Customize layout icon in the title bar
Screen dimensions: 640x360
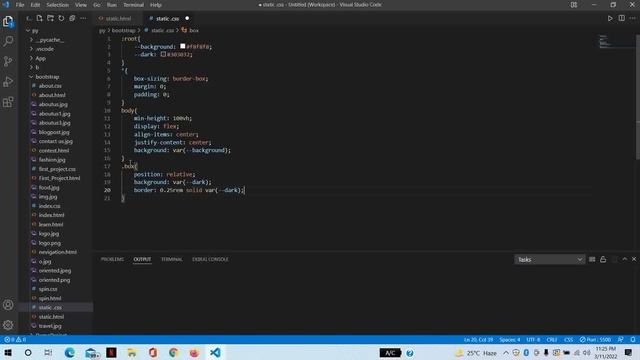pos(573,5)
